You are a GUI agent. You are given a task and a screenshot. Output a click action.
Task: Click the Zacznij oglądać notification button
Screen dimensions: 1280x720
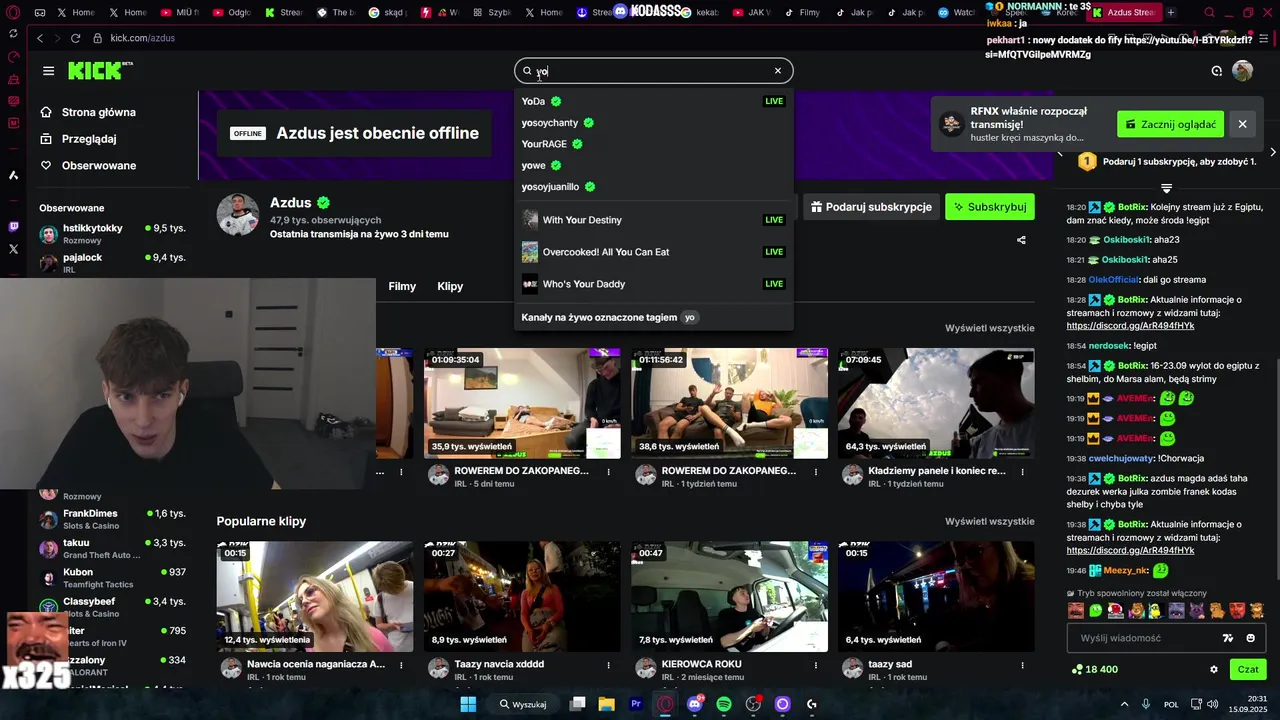[1170, 124]
